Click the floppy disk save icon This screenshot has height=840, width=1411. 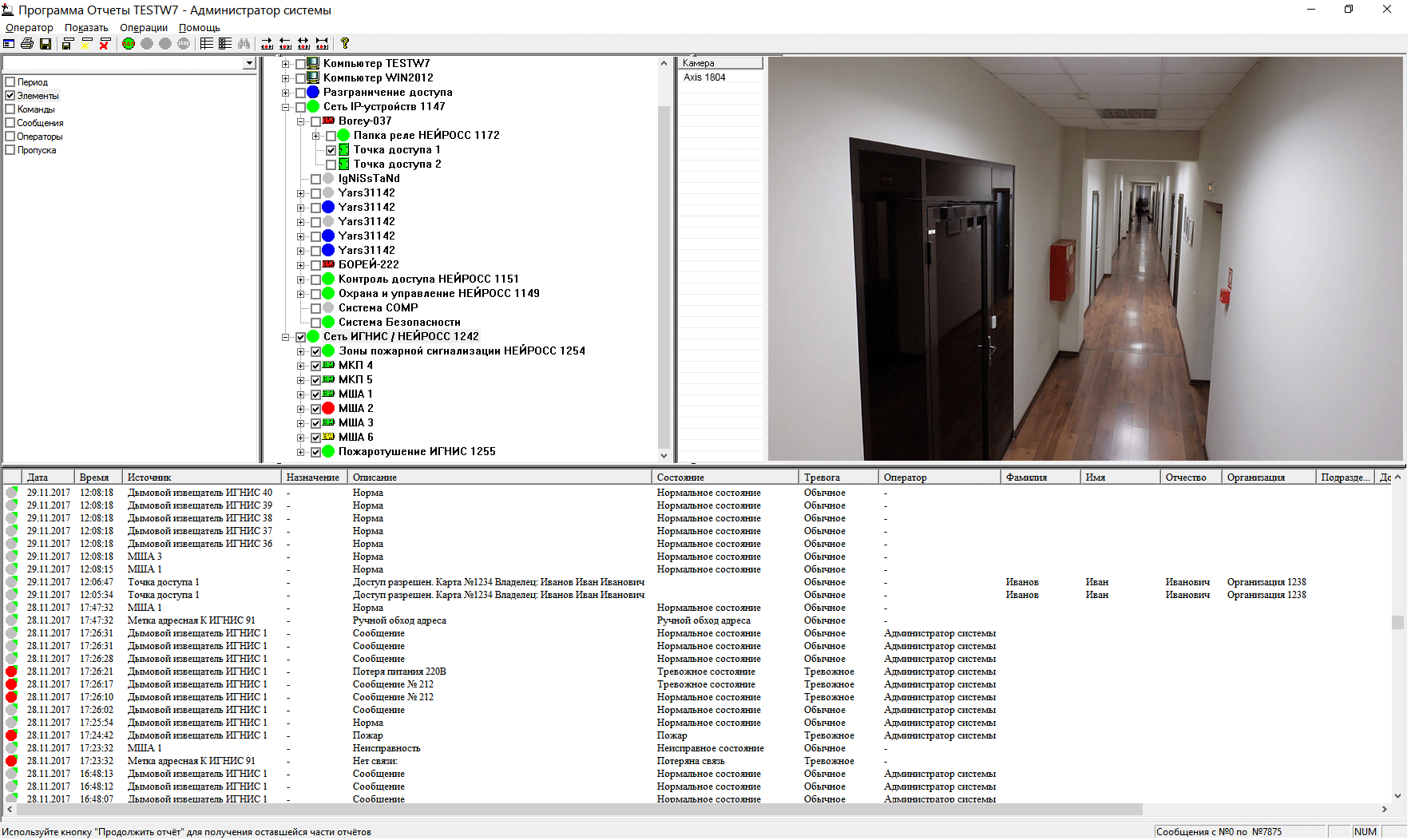tap(46, 44)
